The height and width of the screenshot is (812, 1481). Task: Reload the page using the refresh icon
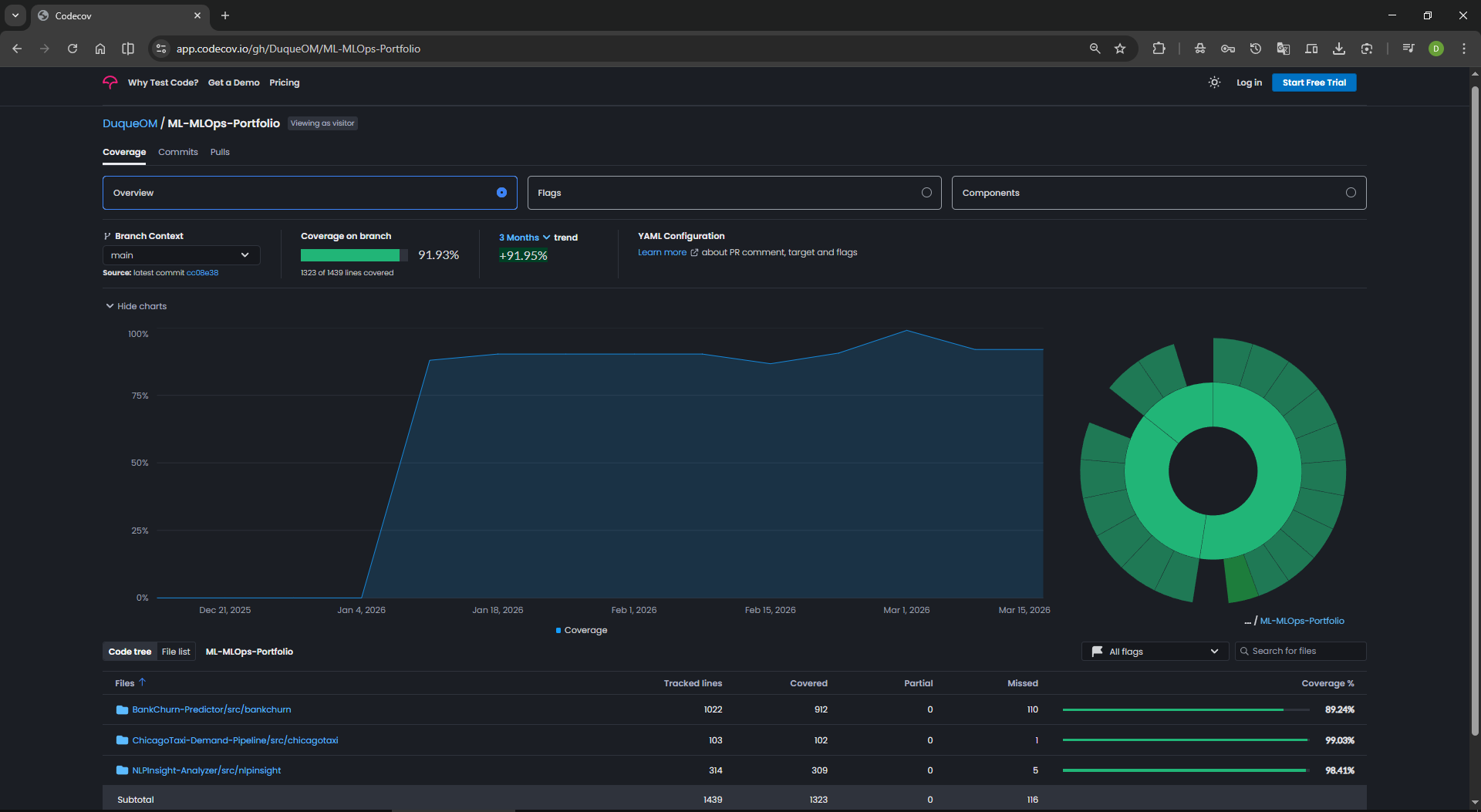point(73,49)
